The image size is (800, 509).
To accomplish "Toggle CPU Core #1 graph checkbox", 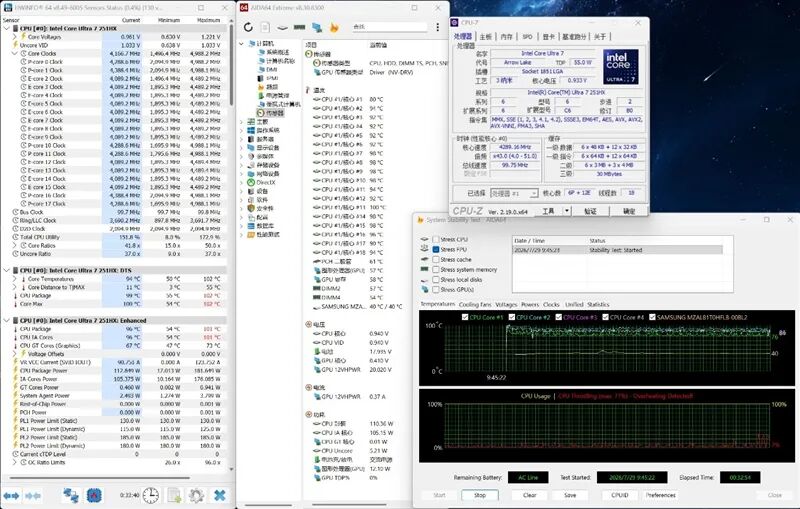I will pyautogui.click(x=465, y=317).
